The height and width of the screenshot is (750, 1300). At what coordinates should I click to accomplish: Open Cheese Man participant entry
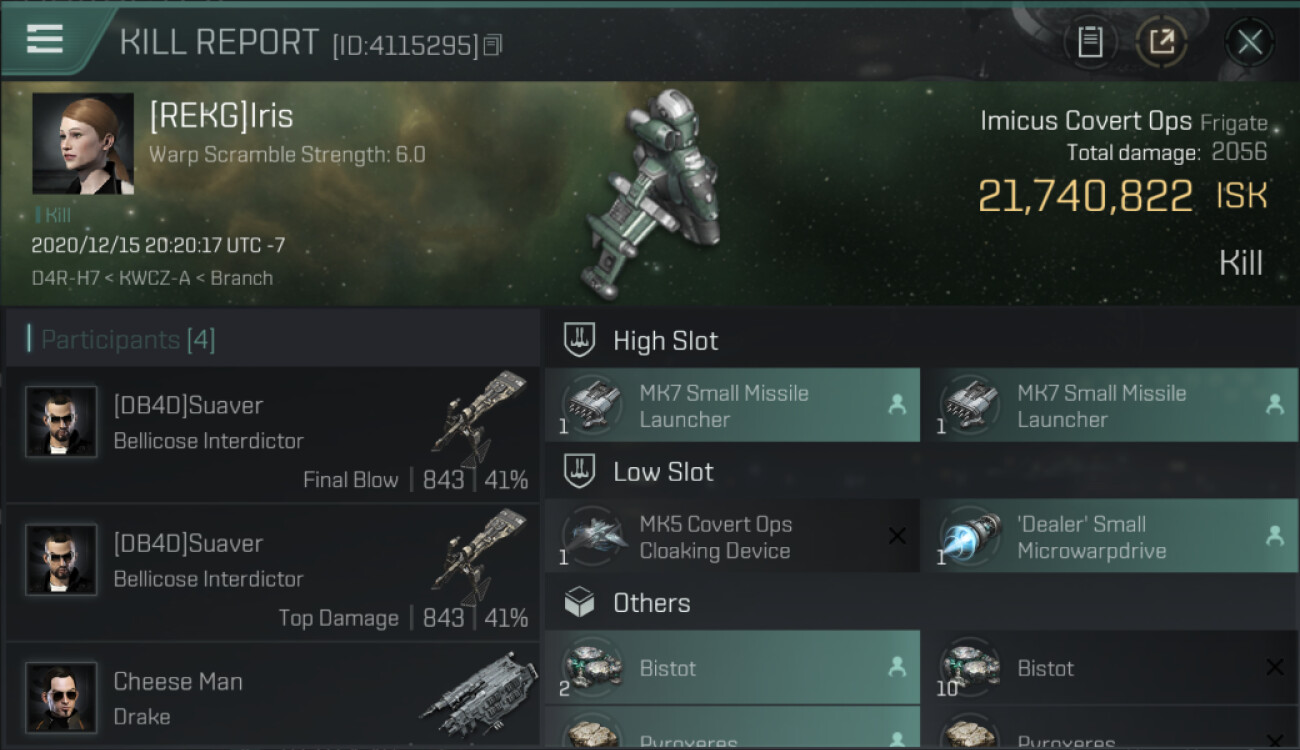(x=273, y=696)
